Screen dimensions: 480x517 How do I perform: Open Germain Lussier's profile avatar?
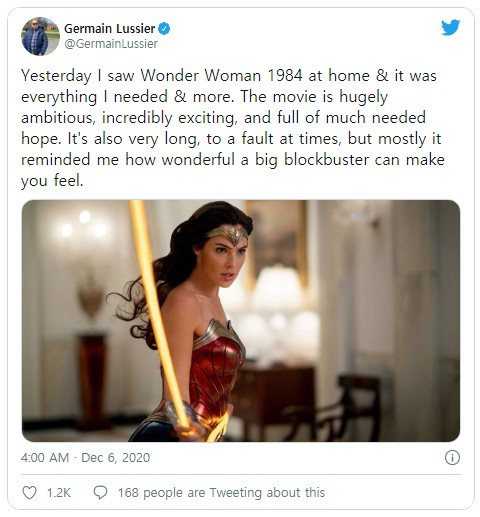point(40,36)
